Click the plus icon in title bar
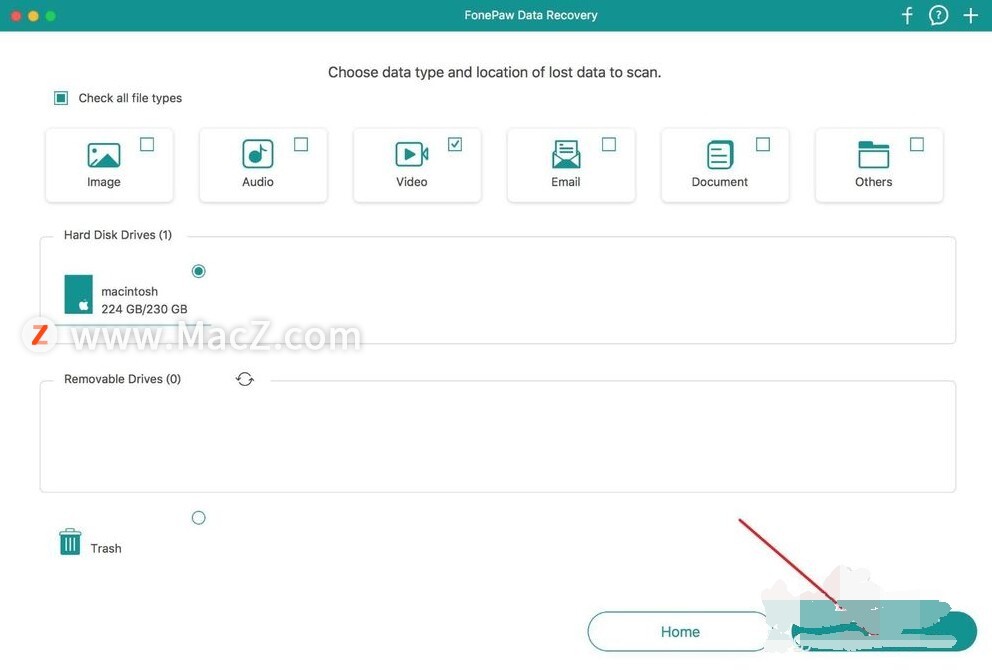992x670 pixels. point(970,15)
